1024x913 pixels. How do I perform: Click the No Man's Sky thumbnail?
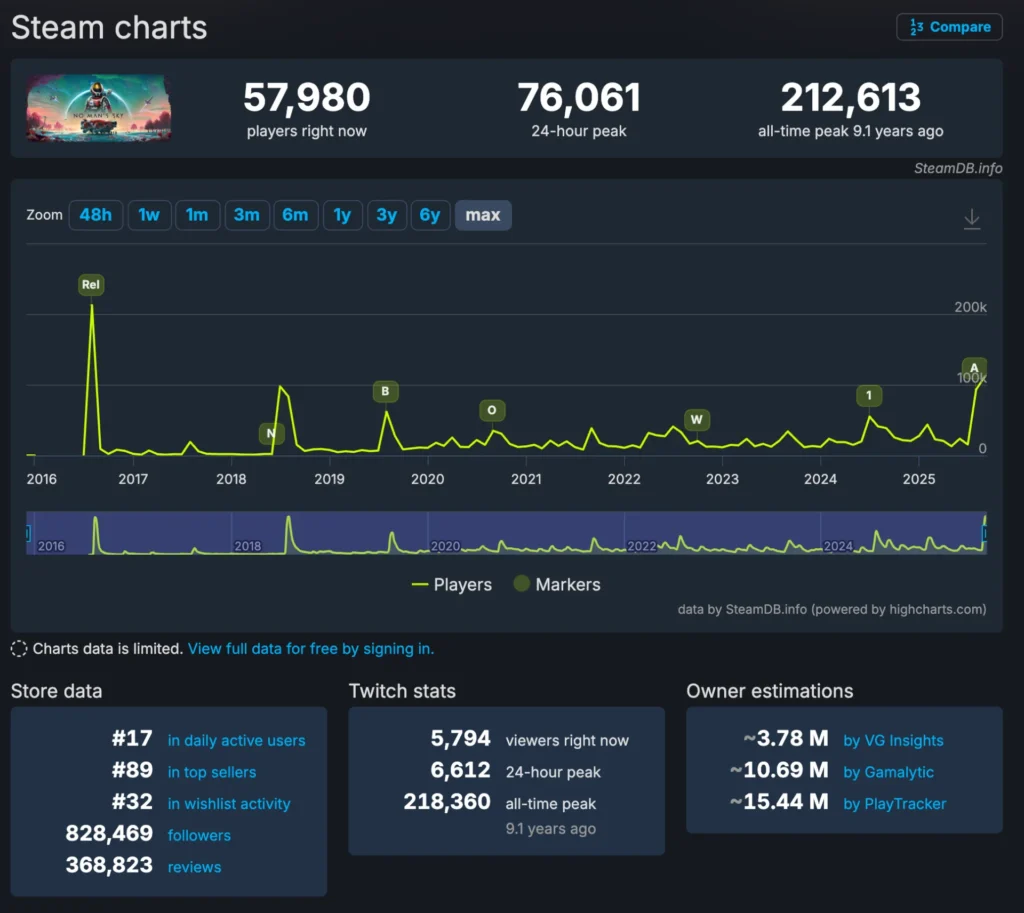pyautogui.click(x=98, y=108)
